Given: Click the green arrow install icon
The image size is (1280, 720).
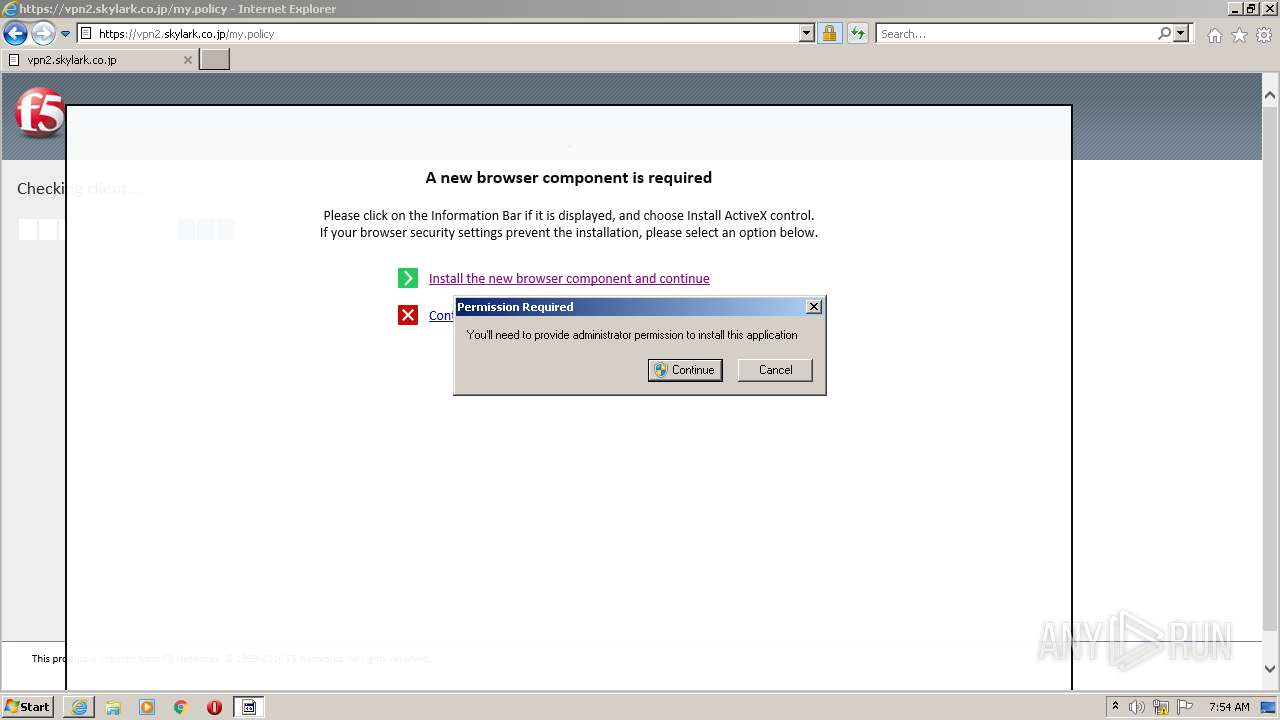Looking at the screenshot, I should pyautogui.click(x=408, y=278).
